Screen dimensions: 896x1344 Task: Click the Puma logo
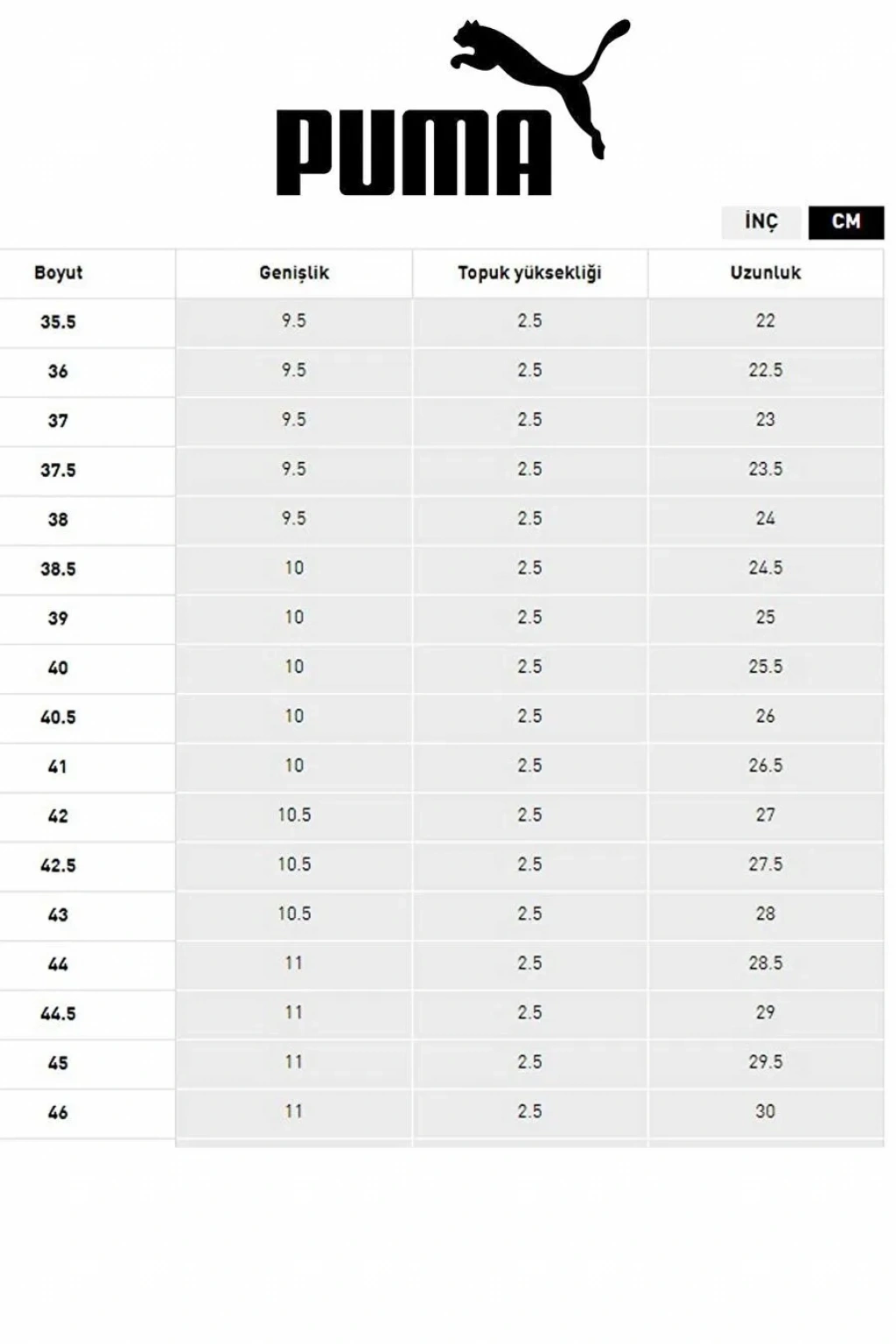coord(451,110)
